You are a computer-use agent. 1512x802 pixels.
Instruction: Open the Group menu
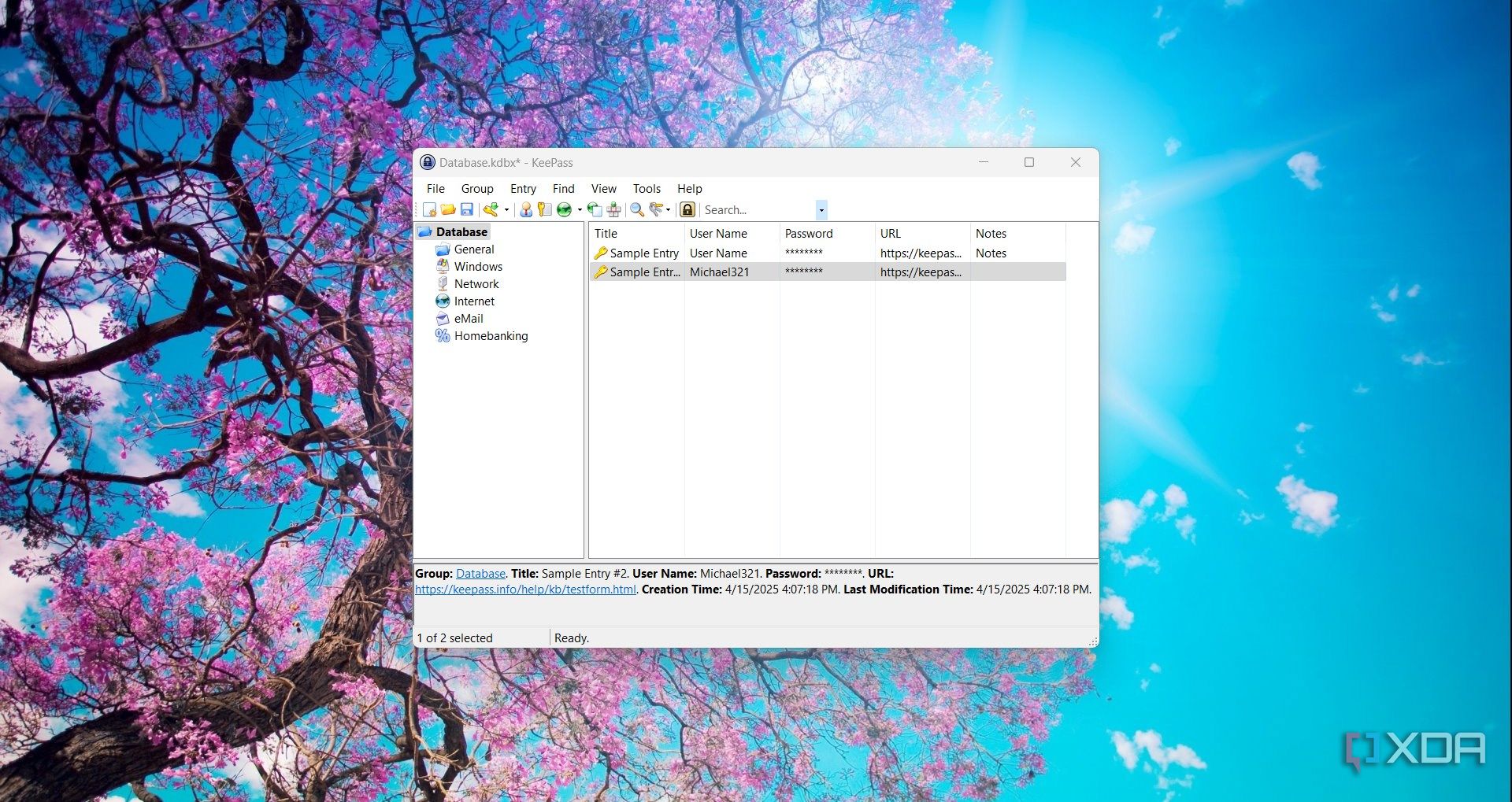[477, 189]
